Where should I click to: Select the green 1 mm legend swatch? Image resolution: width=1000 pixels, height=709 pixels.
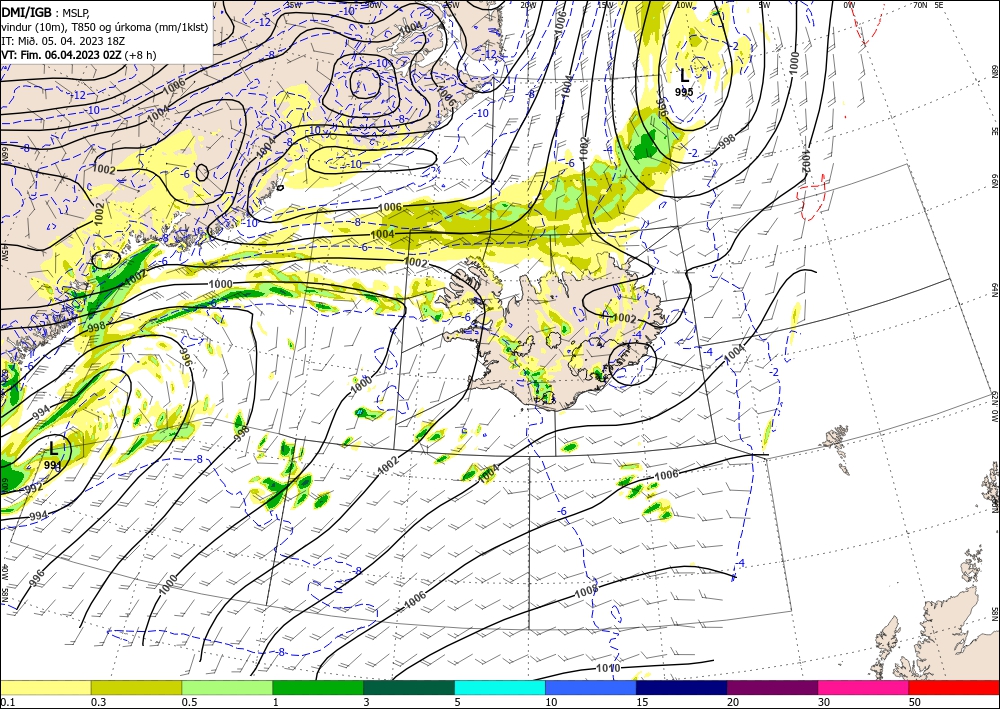tap(318, 687)
